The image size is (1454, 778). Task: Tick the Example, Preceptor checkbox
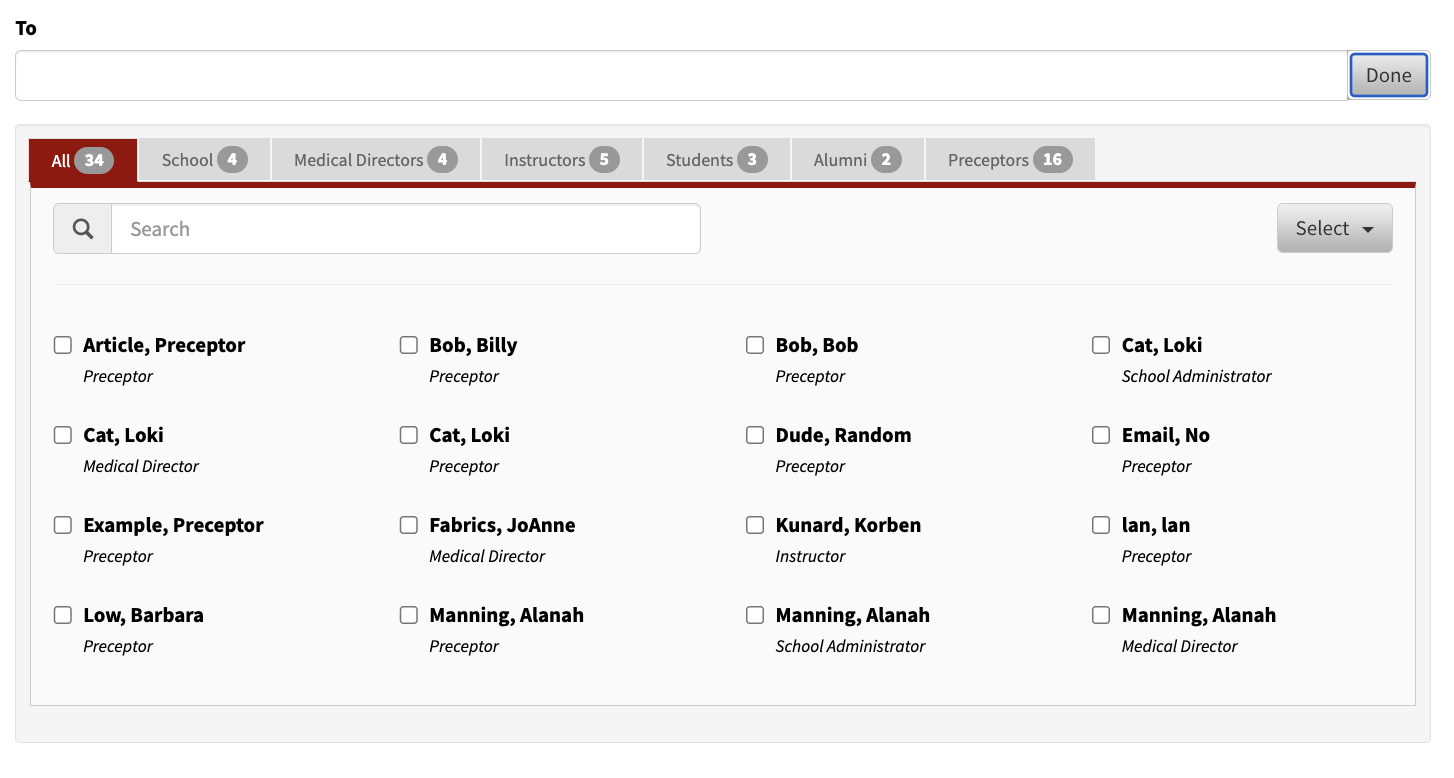pos(63,525)
